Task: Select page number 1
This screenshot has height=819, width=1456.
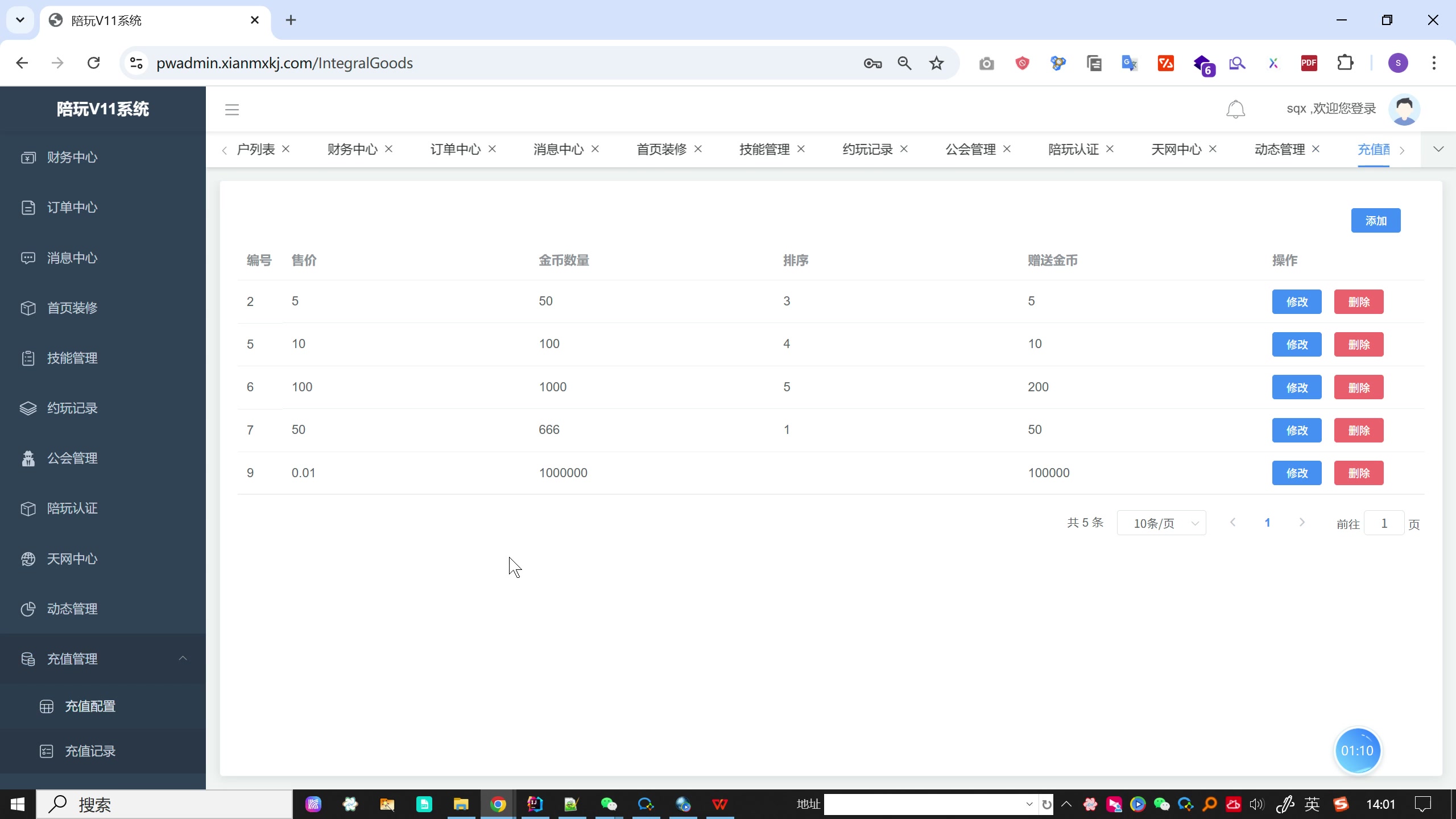Action: point(1267,522)
